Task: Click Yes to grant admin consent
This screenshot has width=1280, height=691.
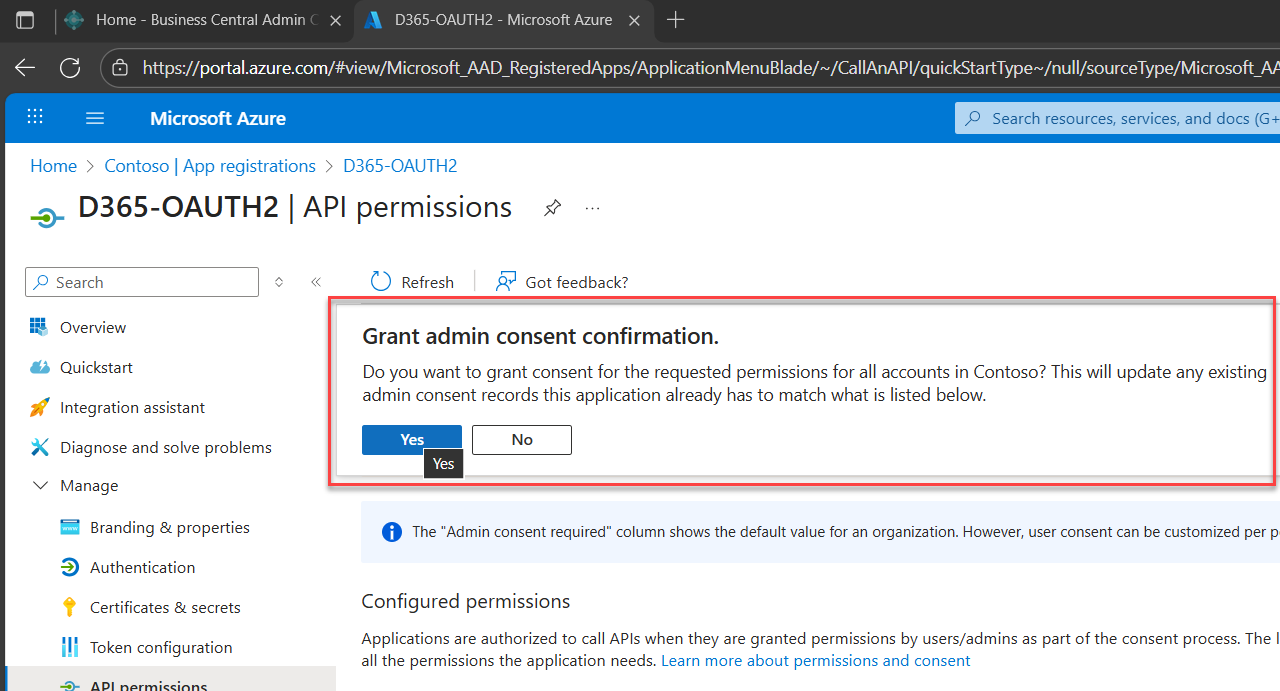Action: pos(412,440)
